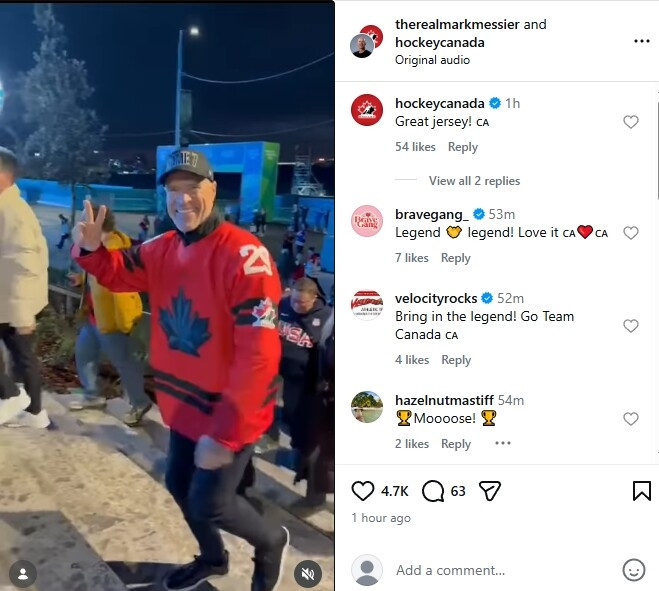Viewport: 659px width, 591px height.
Task: Like hockeycanada's "Great jersey!" comment
Action: pos(631,122)
